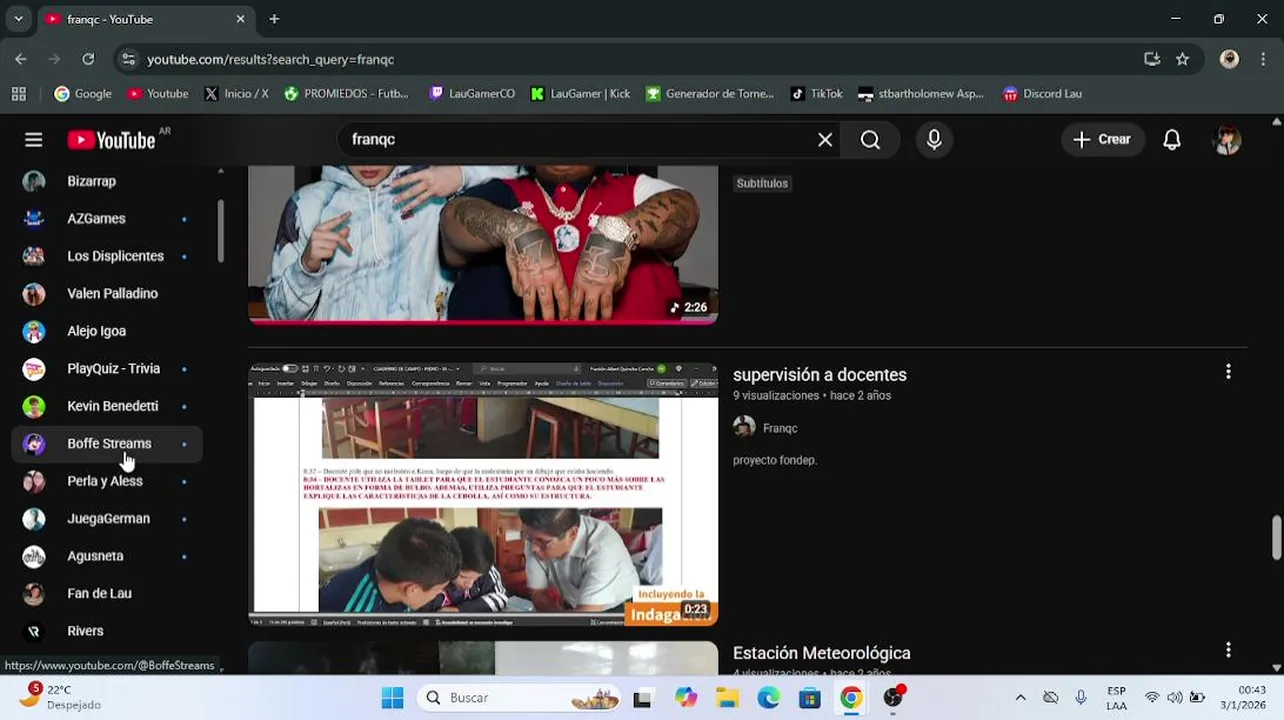Image resolution: width=1284 pixels, height=720 pixels.
Task: Open TikTok bookmark
Action: point(817,94)
